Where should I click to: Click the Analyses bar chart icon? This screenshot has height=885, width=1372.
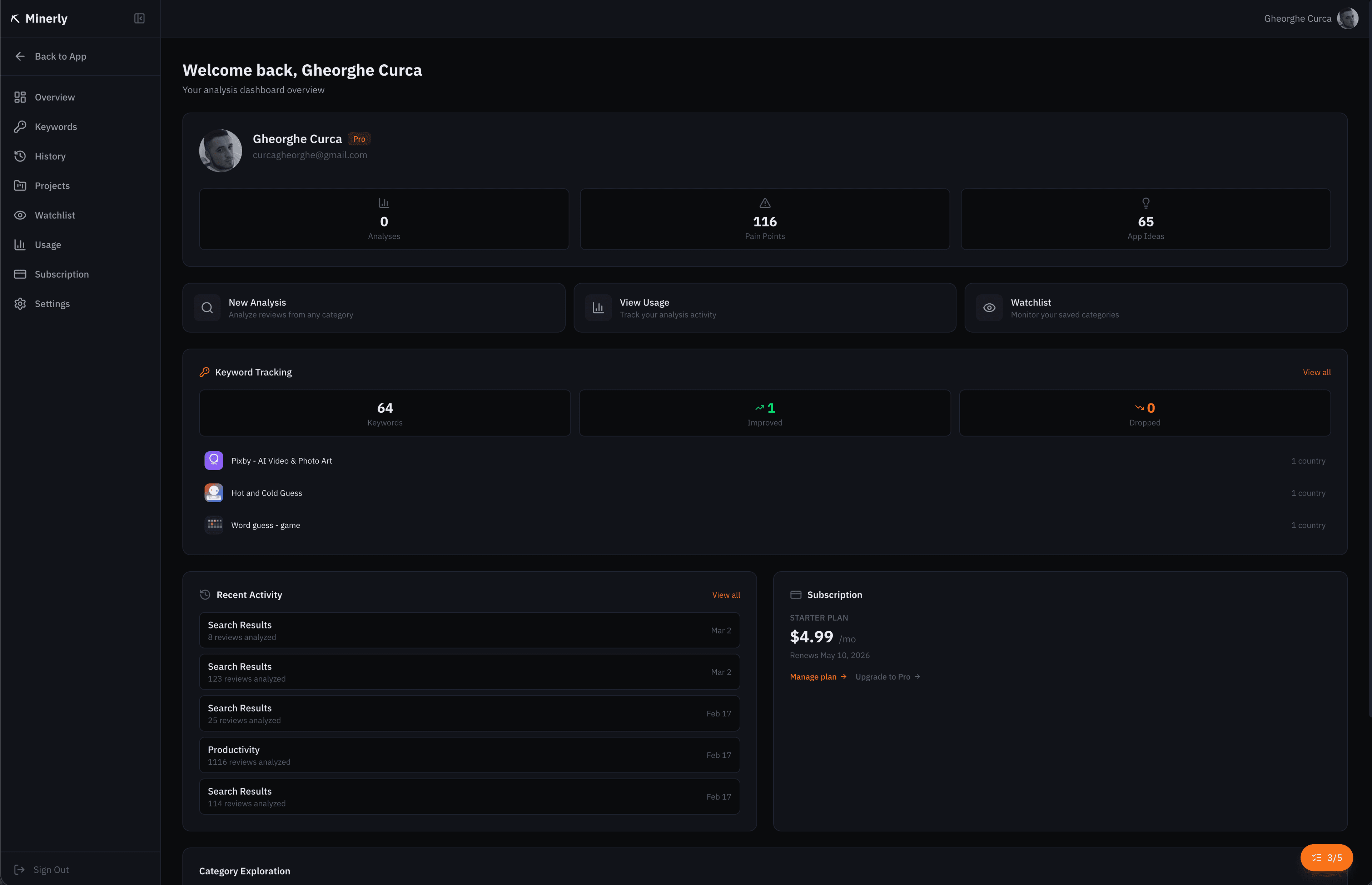click(384, 203)
